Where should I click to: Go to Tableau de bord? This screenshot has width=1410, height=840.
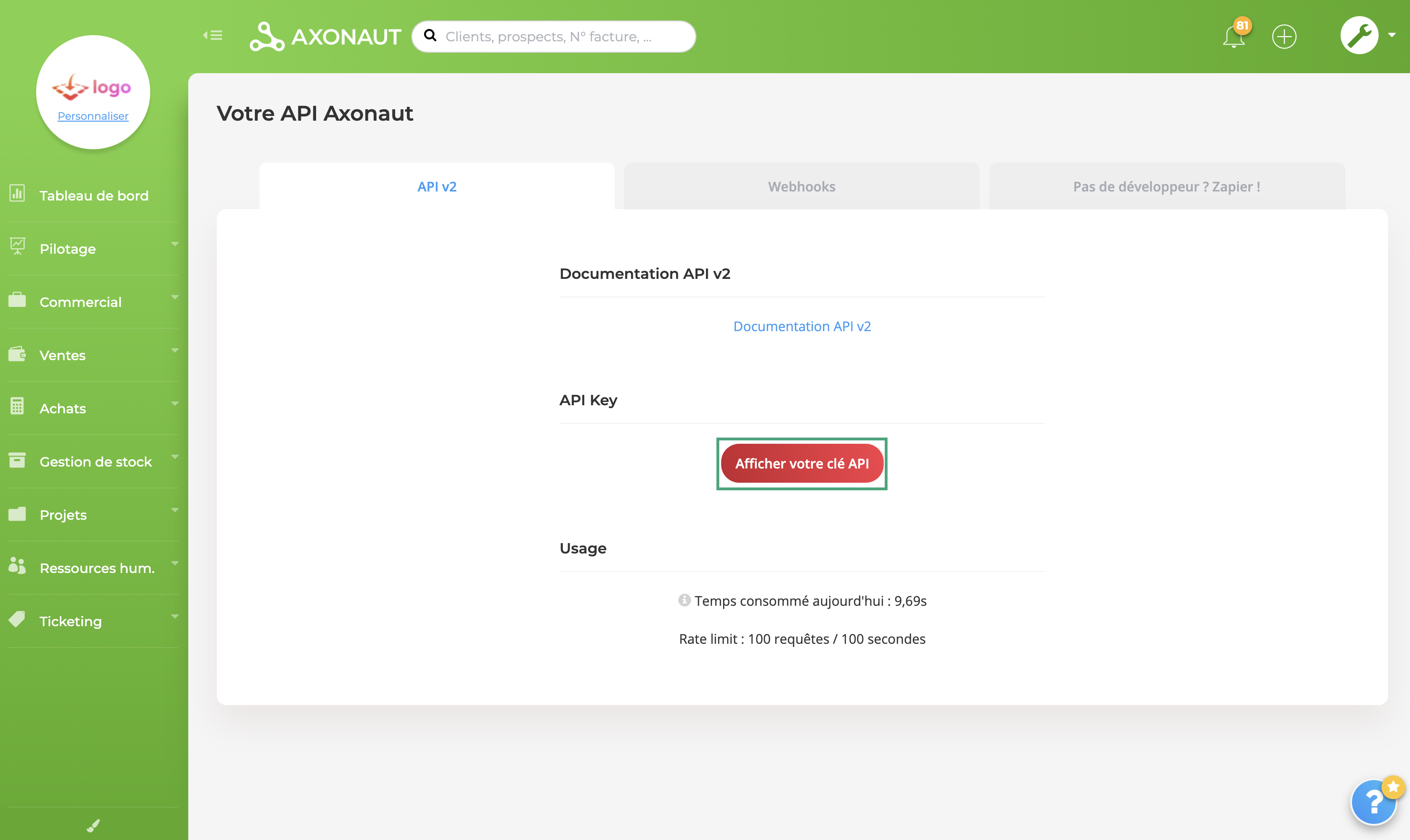coord(94,196)
